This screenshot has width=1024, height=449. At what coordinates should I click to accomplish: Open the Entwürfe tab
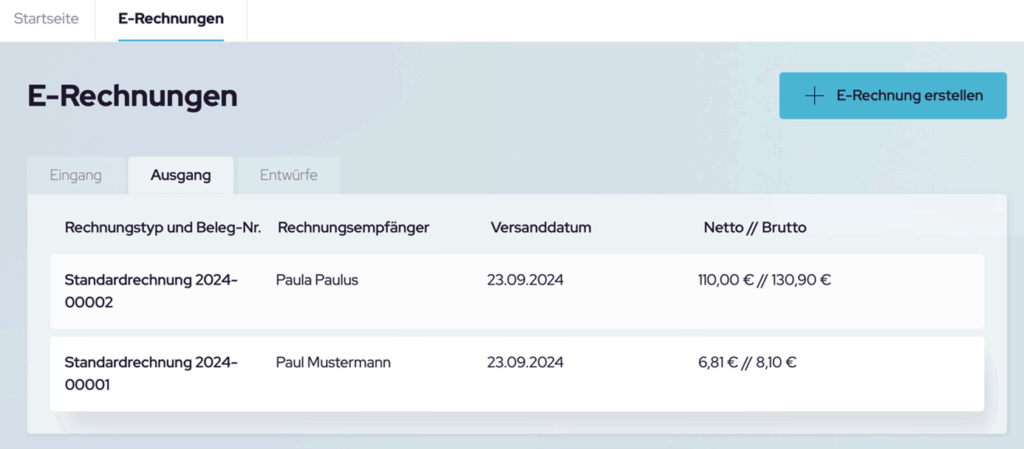click(289, 176)
